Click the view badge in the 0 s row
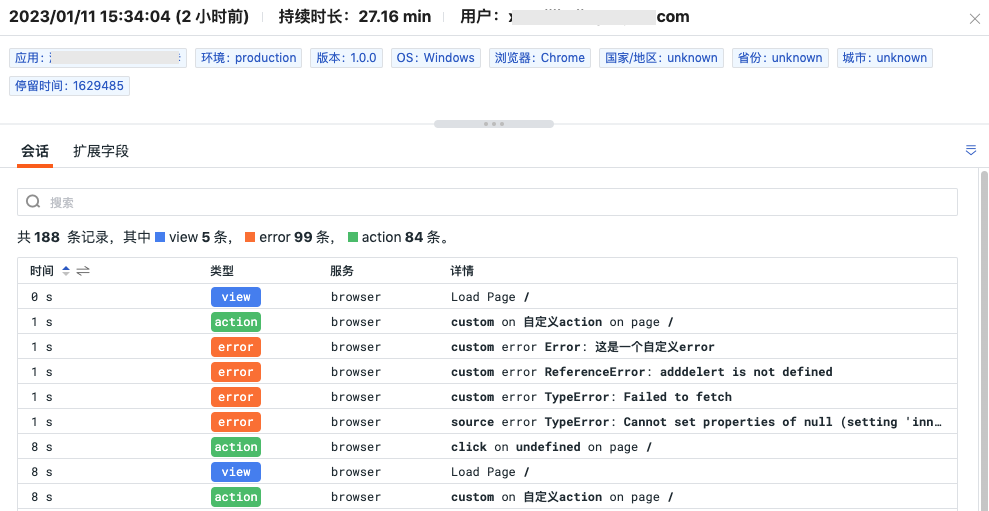989x511 pixels. coord(236,297)
